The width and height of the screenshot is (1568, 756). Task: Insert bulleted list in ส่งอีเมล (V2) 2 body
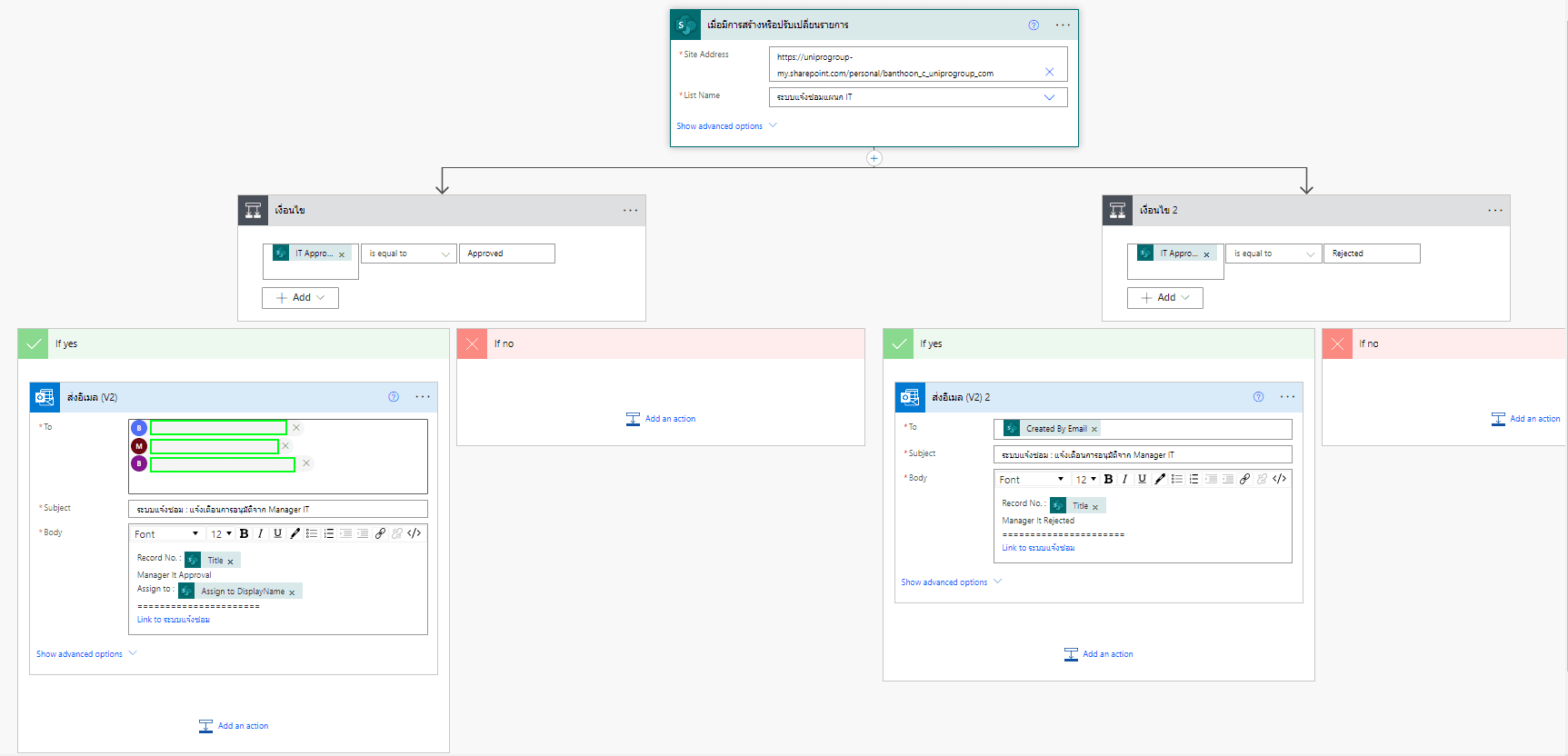1176,479
